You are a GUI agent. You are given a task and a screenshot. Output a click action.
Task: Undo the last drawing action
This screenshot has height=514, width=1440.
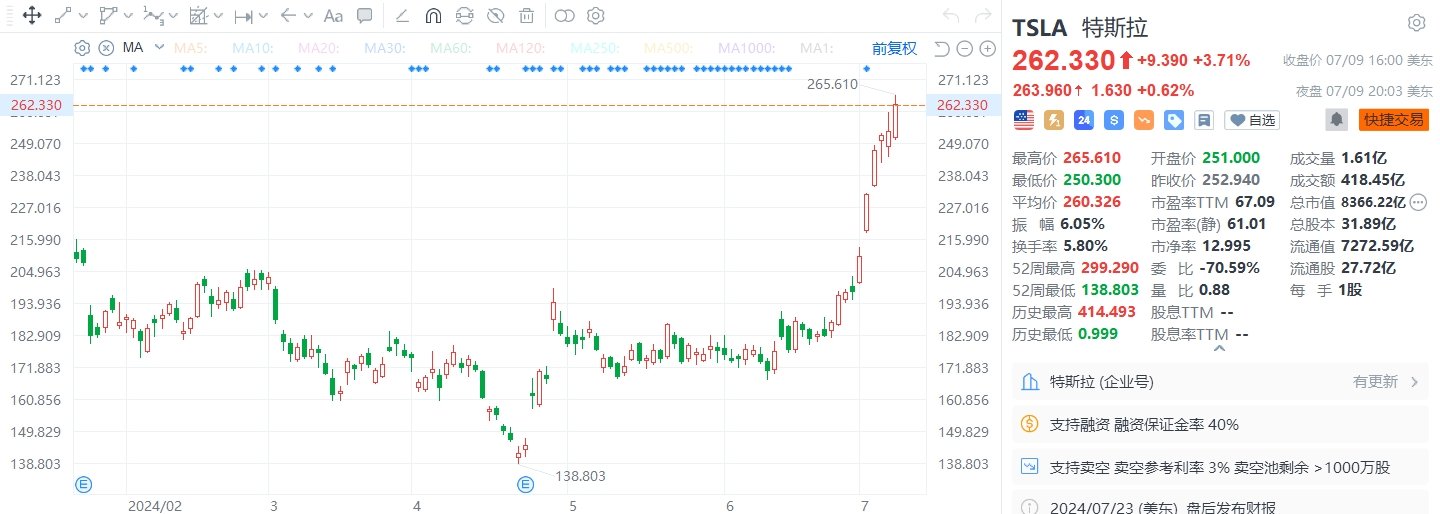(951, 15)
